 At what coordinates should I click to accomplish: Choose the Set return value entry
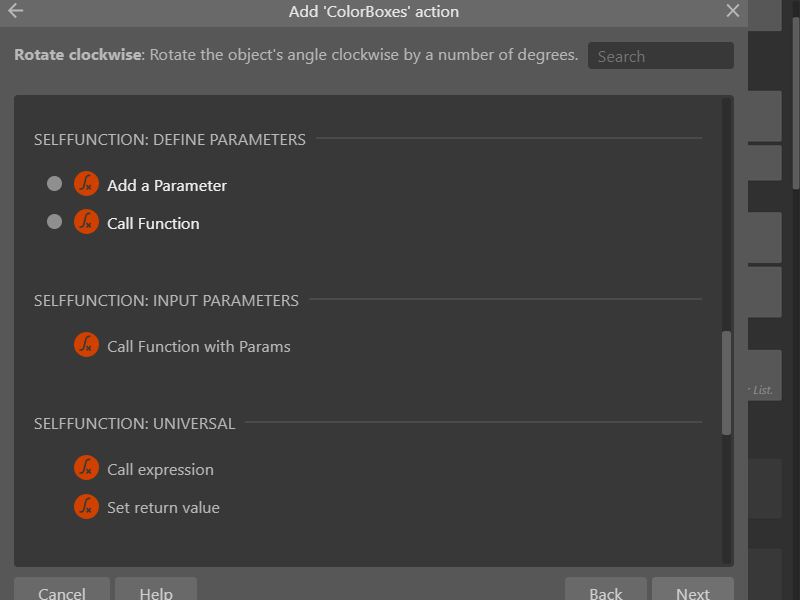click(163, 508)
